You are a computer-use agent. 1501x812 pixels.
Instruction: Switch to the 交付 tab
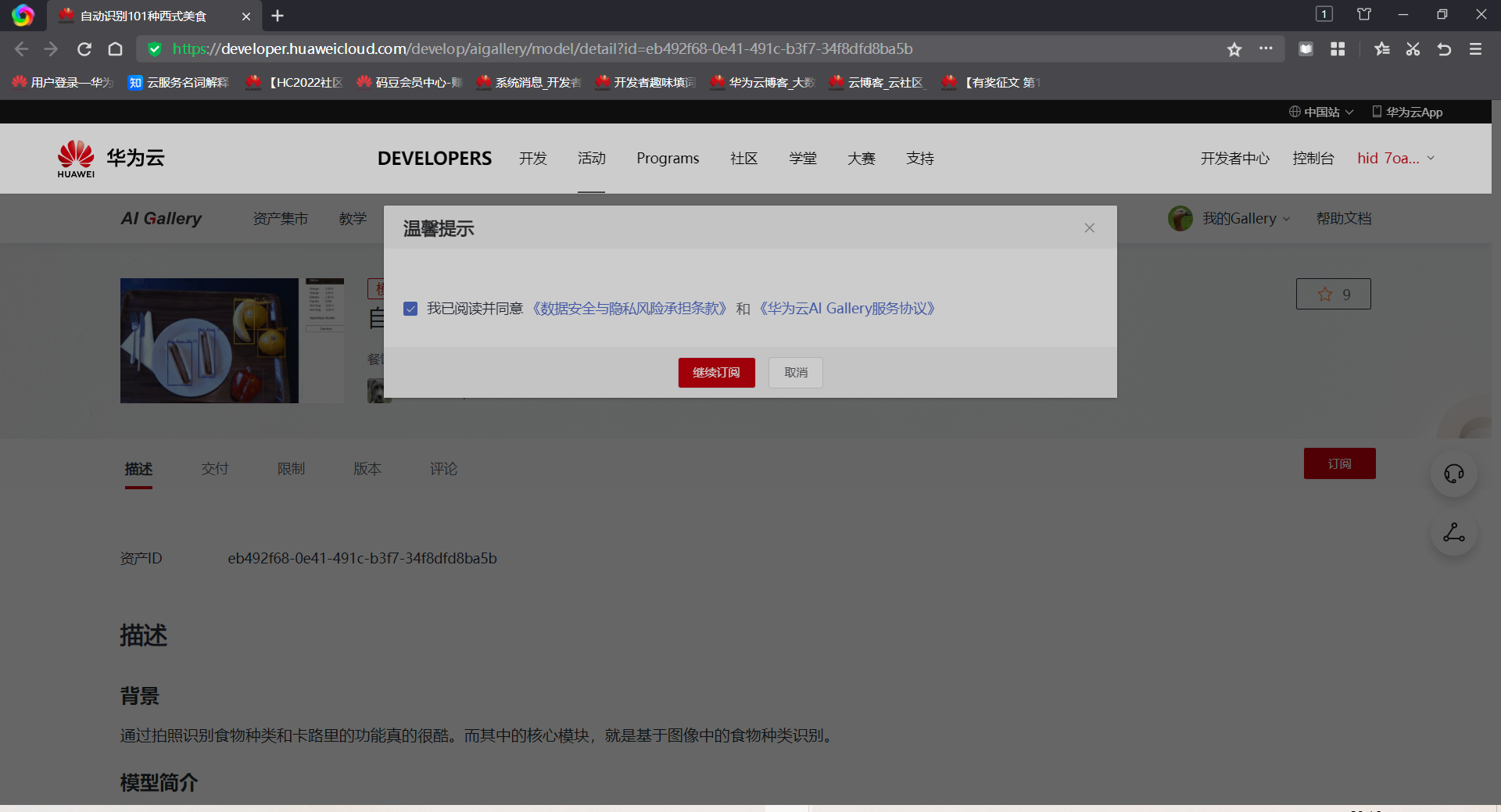215,469
